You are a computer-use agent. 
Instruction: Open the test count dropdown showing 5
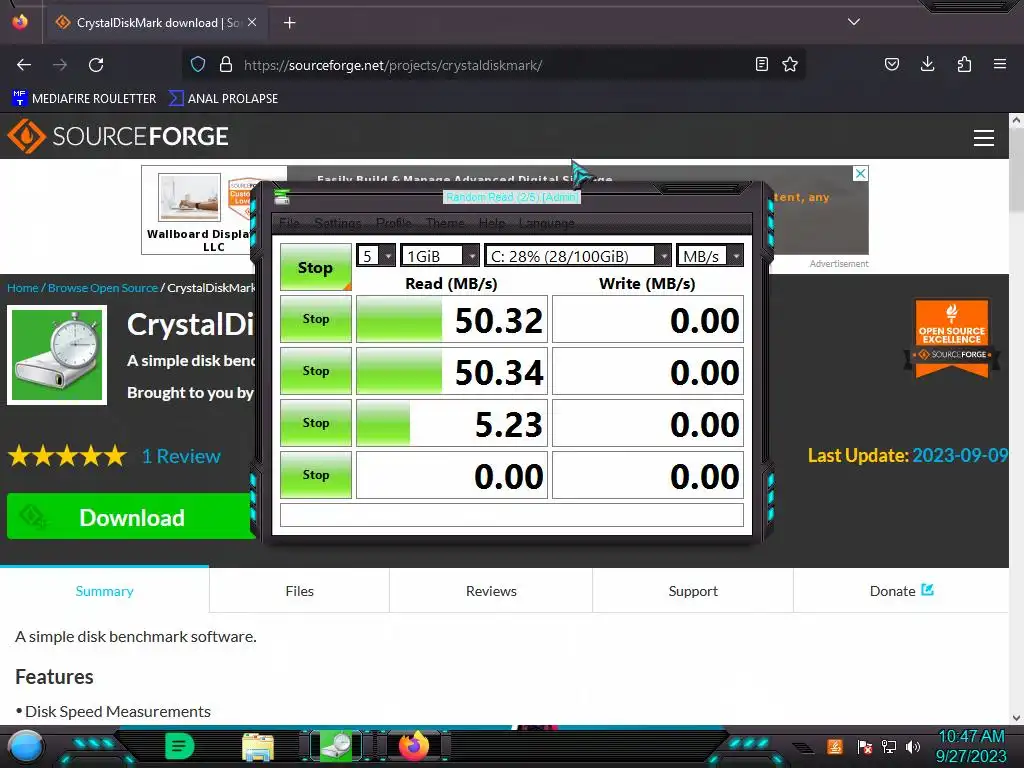click(x=376, y=255)
